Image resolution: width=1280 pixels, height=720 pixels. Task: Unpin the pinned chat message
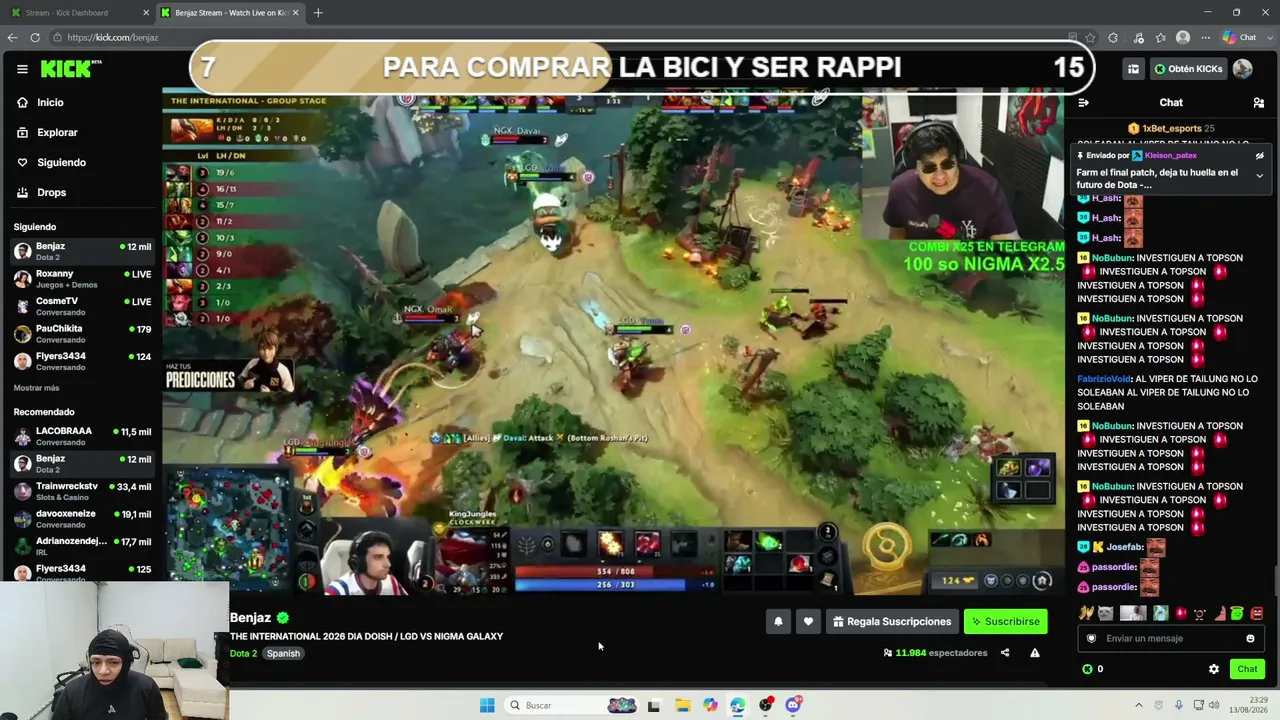(1260, 156)
